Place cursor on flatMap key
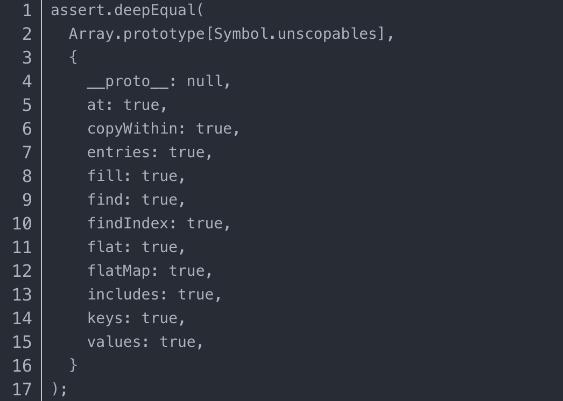The width and height of the screenshot is (563, 401). 118,271
